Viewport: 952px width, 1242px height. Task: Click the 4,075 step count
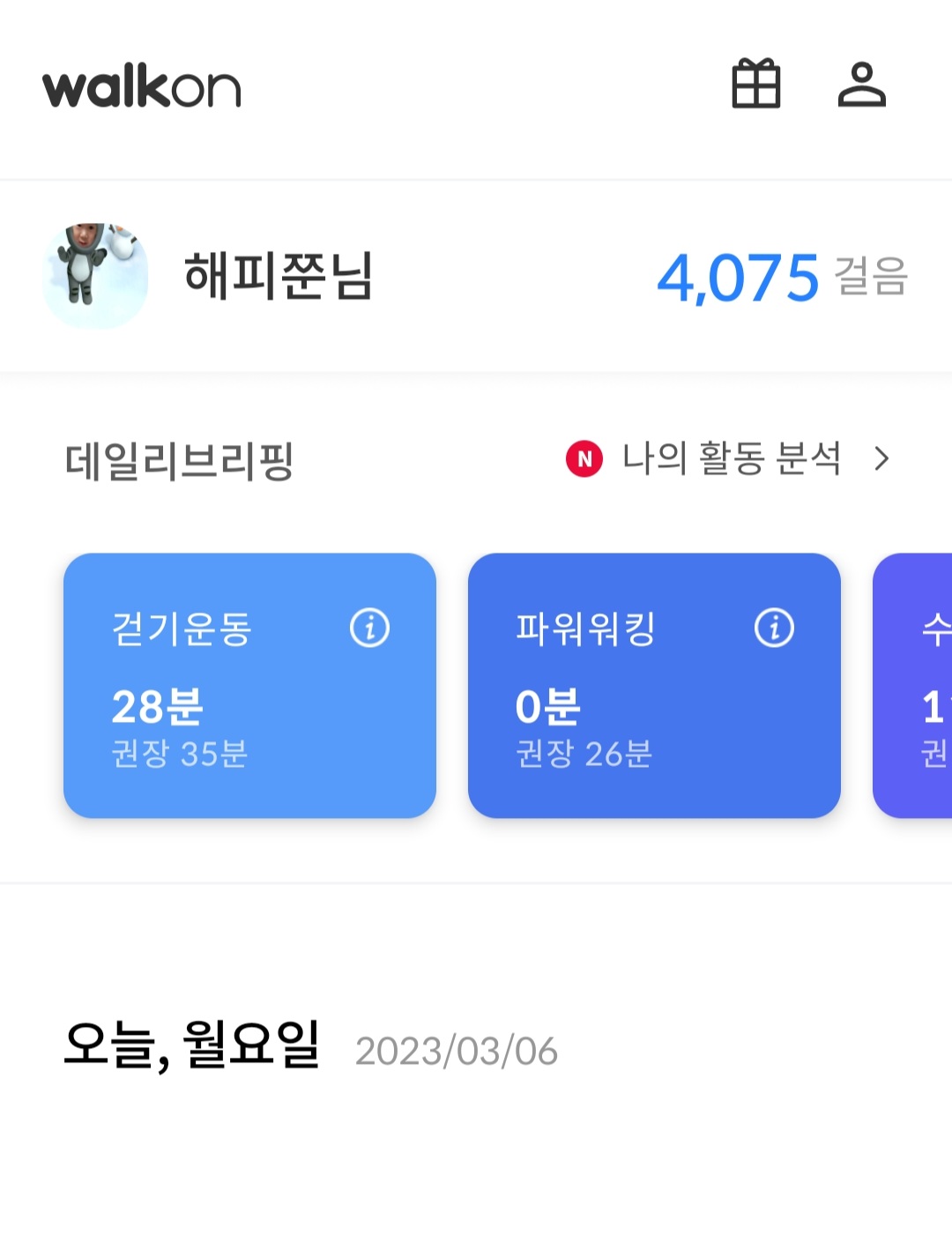click(x=738, y=279)
